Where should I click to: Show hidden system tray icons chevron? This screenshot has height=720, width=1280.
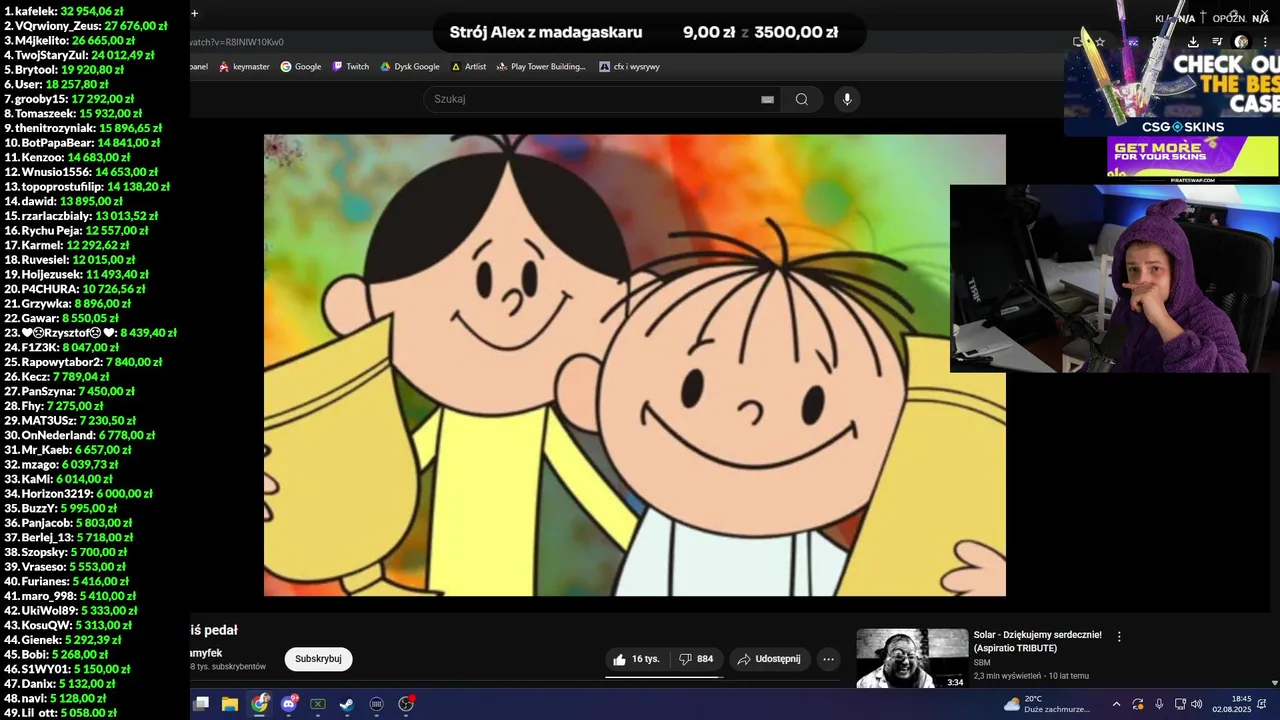pos(1116,704)
